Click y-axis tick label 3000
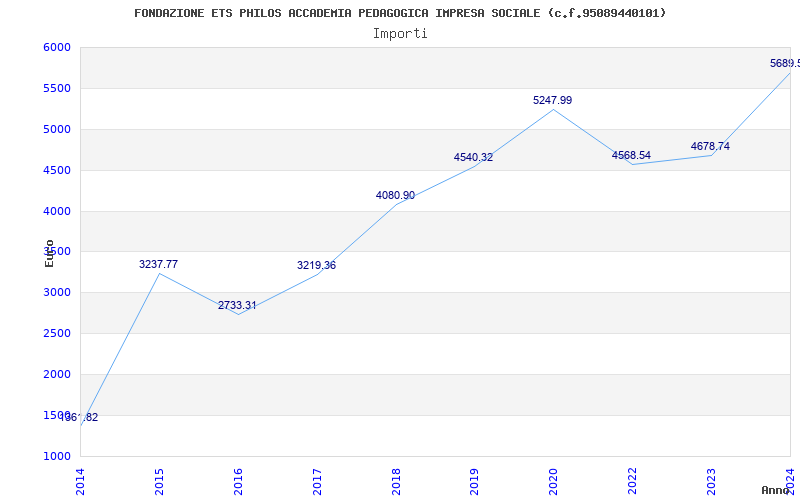This screenshot has height=500, width=800. pyautogui.click(x=57, y=292)
